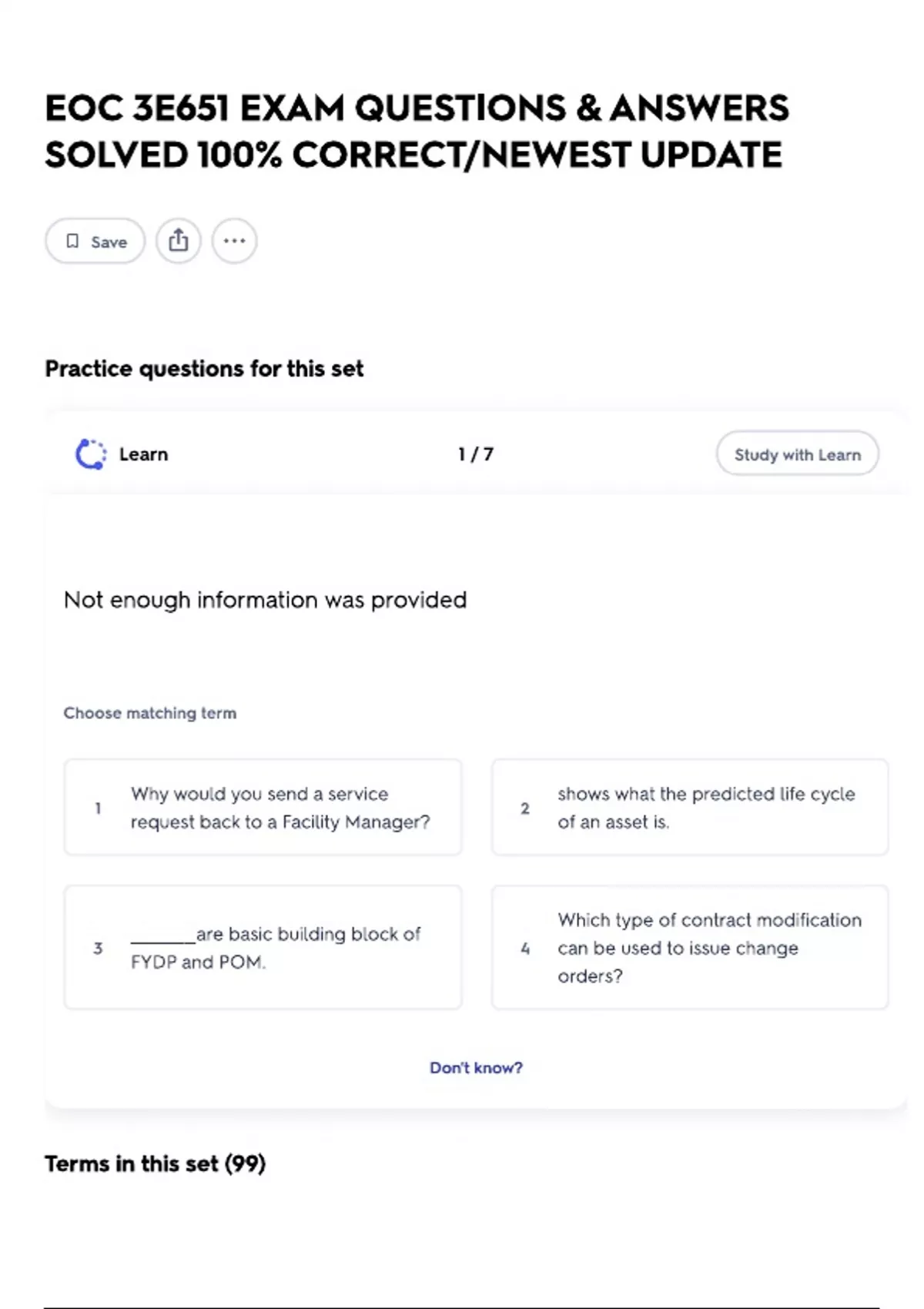
Task: Click the Not enough information prompt text
Action: click(x=265, y=600)
